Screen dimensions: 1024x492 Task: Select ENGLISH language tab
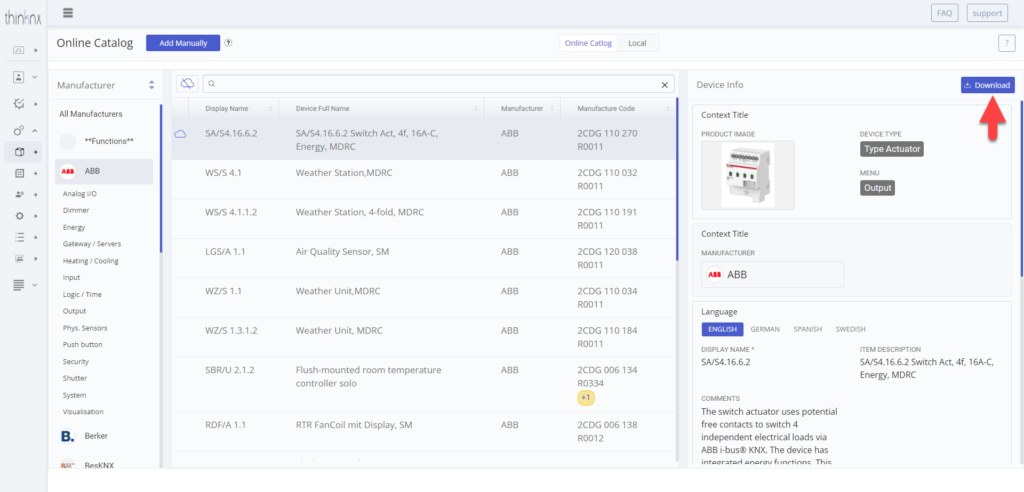722,329
